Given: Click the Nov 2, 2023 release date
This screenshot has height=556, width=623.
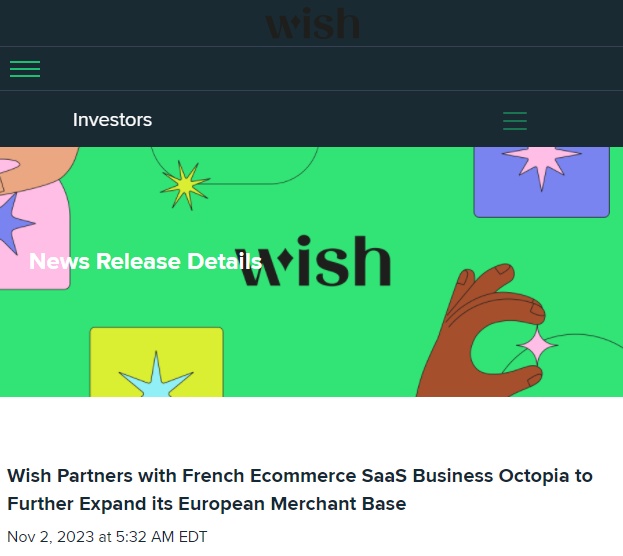Looking at the screenshot, I should point(107,537).
